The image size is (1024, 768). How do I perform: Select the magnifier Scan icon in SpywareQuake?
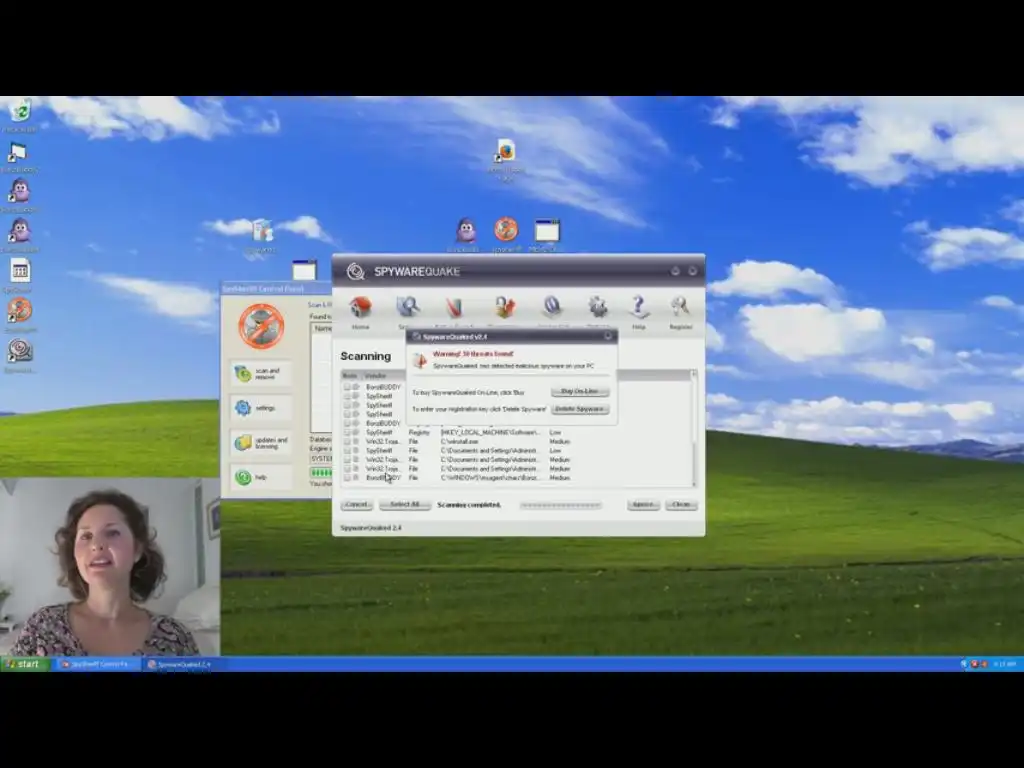[x=408, y=307]
